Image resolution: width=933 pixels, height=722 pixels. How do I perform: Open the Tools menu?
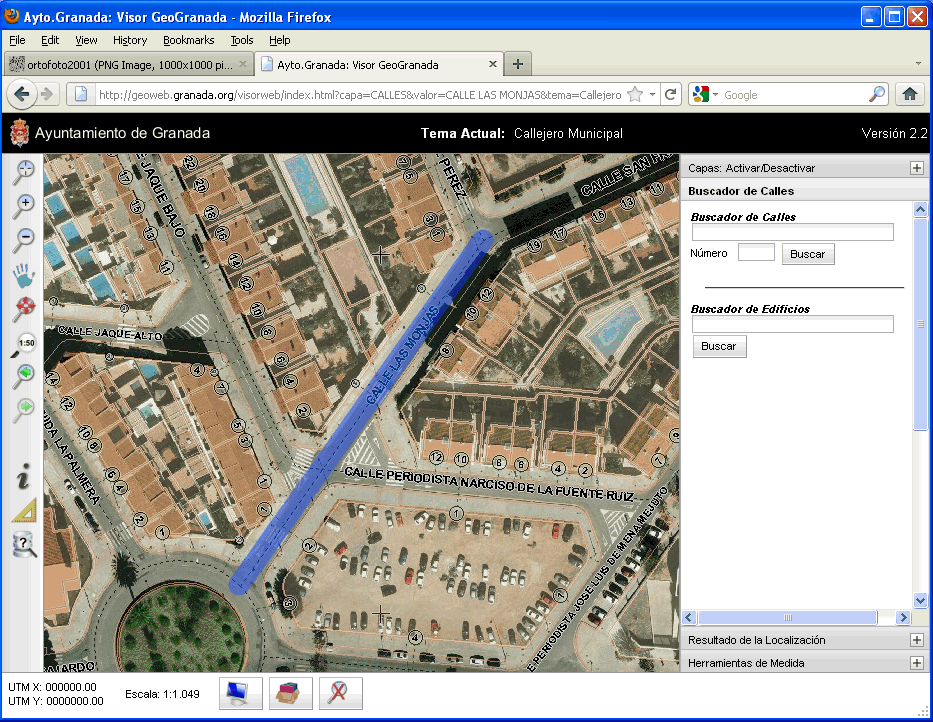point(242,40)
